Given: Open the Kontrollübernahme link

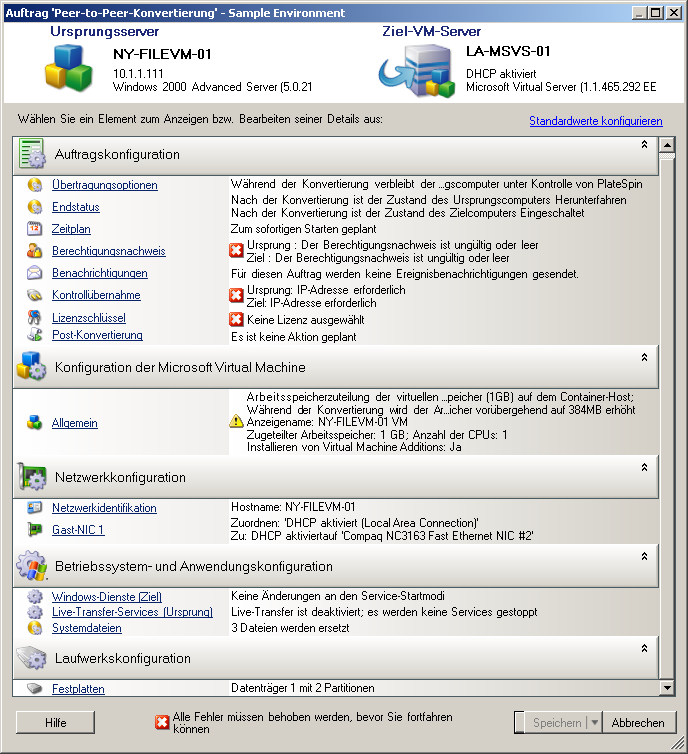Looking at the screenshot, I should coord(96,295).
